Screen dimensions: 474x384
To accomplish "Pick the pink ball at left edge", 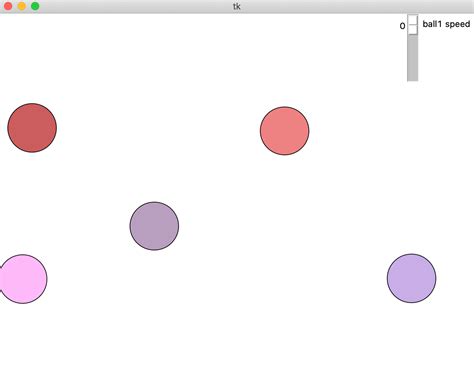I will point(23,279).
